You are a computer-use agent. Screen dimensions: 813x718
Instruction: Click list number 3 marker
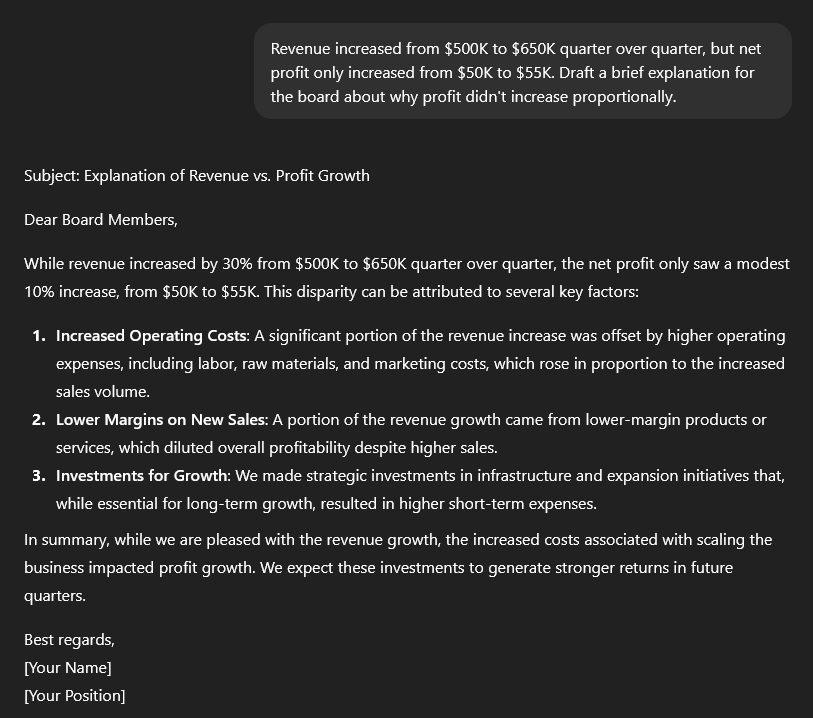[39, 476]
